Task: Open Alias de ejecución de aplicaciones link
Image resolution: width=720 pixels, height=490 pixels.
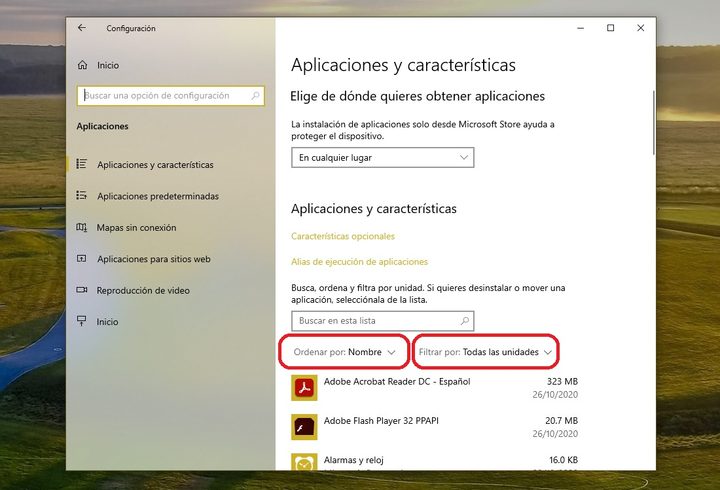Action: pyautogui.click(x=360, y=262)
